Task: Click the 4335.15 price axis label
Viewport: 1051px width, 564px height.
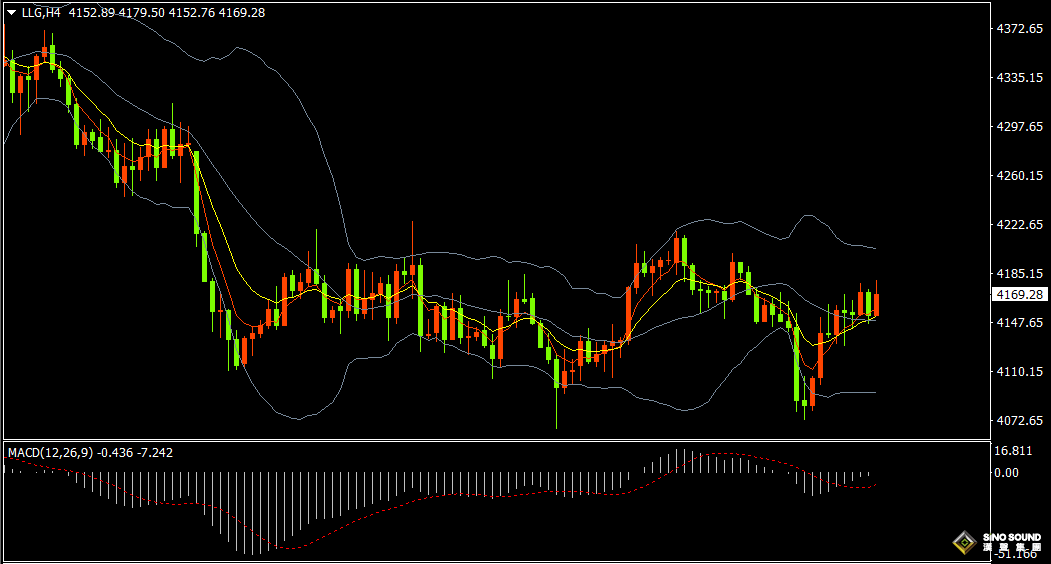Action: pyautogui.click(x=1019, y=78)
